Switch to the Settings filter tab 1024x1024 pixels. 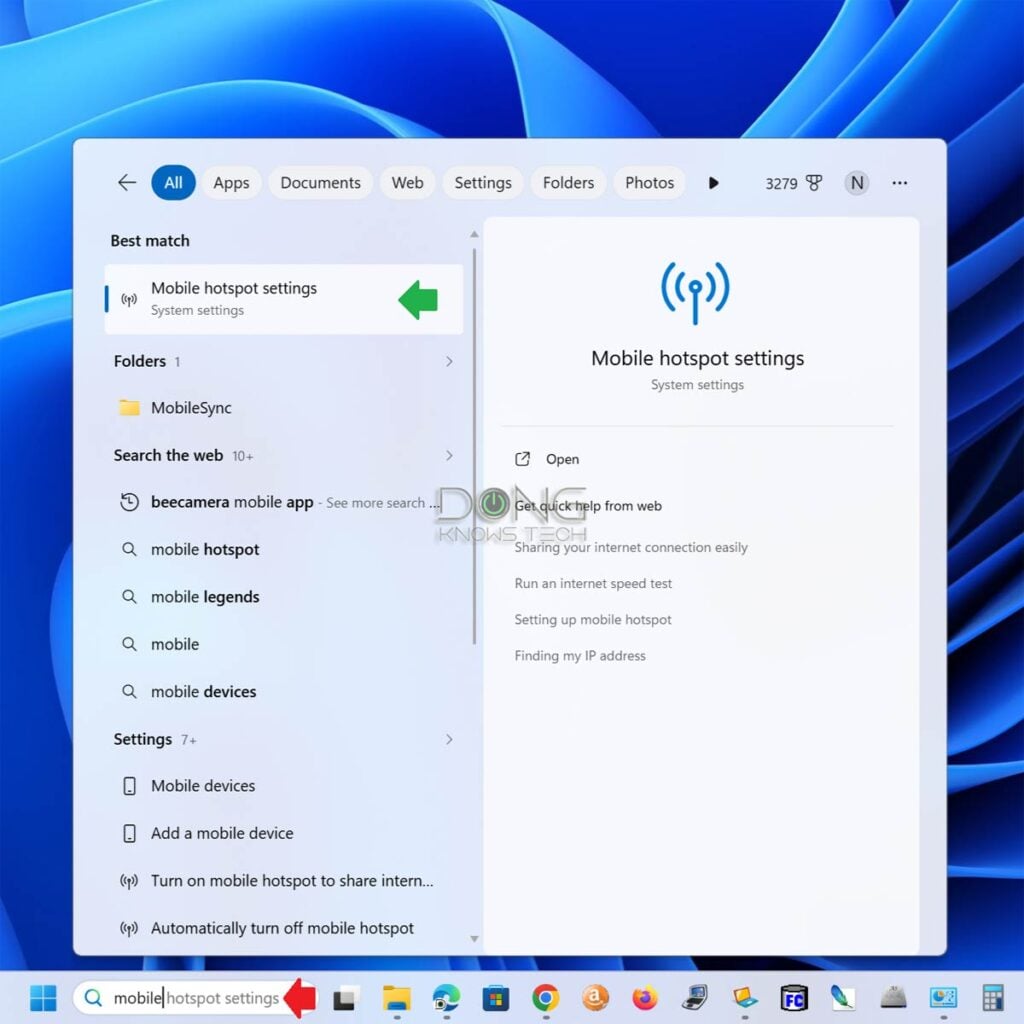pyautogui.click(x=483, y=183)
